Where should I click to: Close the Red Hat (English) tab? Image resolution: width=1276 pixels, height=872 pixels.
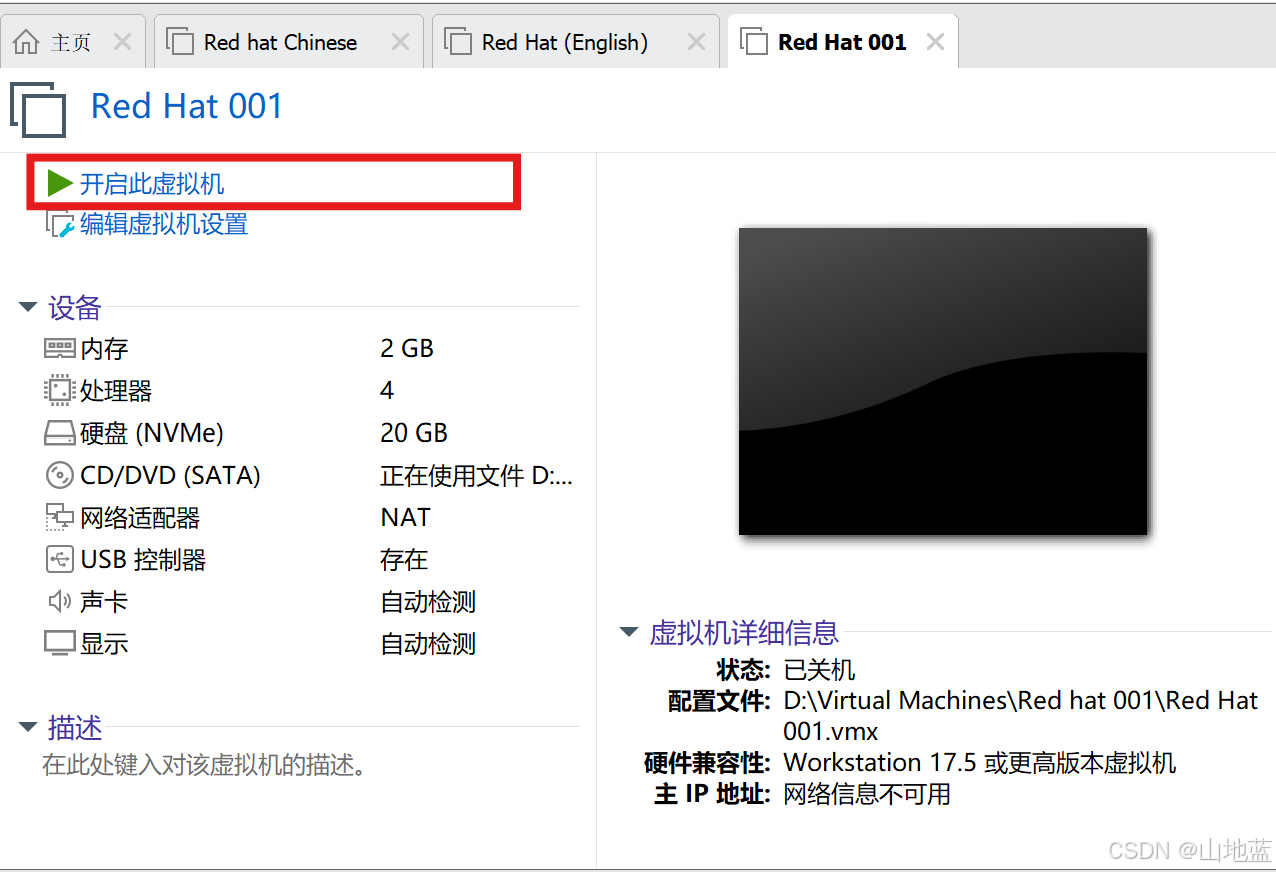[696, 42]
